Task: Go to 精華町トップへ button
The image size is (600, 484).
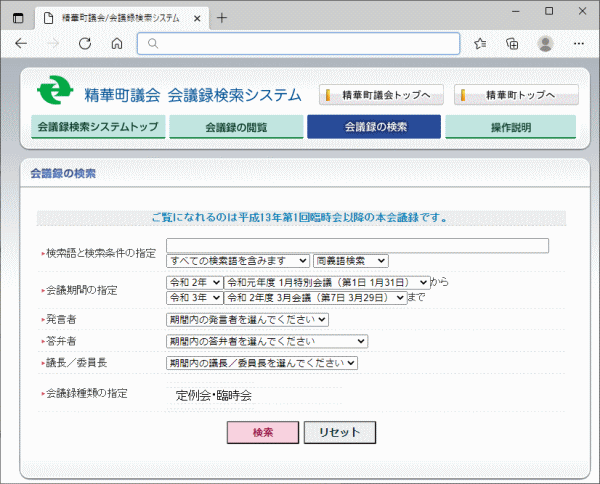Action: pos(516,95)
